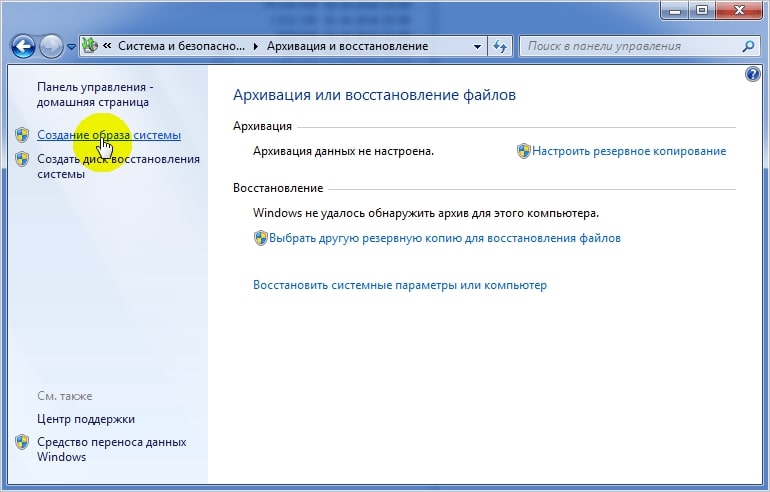Viewport: 770px width, 492px height.
Task: Select the 'Система и безопасно...' breadcrumb
Action: pos(181,46)
